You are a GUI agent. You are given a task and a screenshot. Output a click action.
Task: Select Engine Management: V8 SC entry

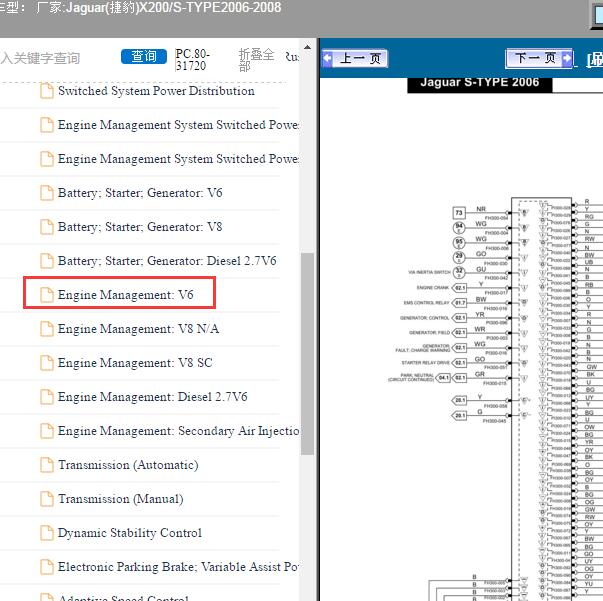point(135,363)
